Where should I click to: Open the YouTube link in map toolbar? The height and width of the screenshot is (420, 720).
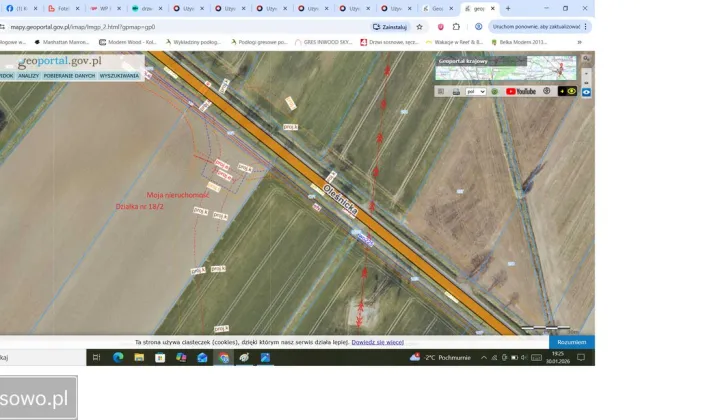pos(521,91)
